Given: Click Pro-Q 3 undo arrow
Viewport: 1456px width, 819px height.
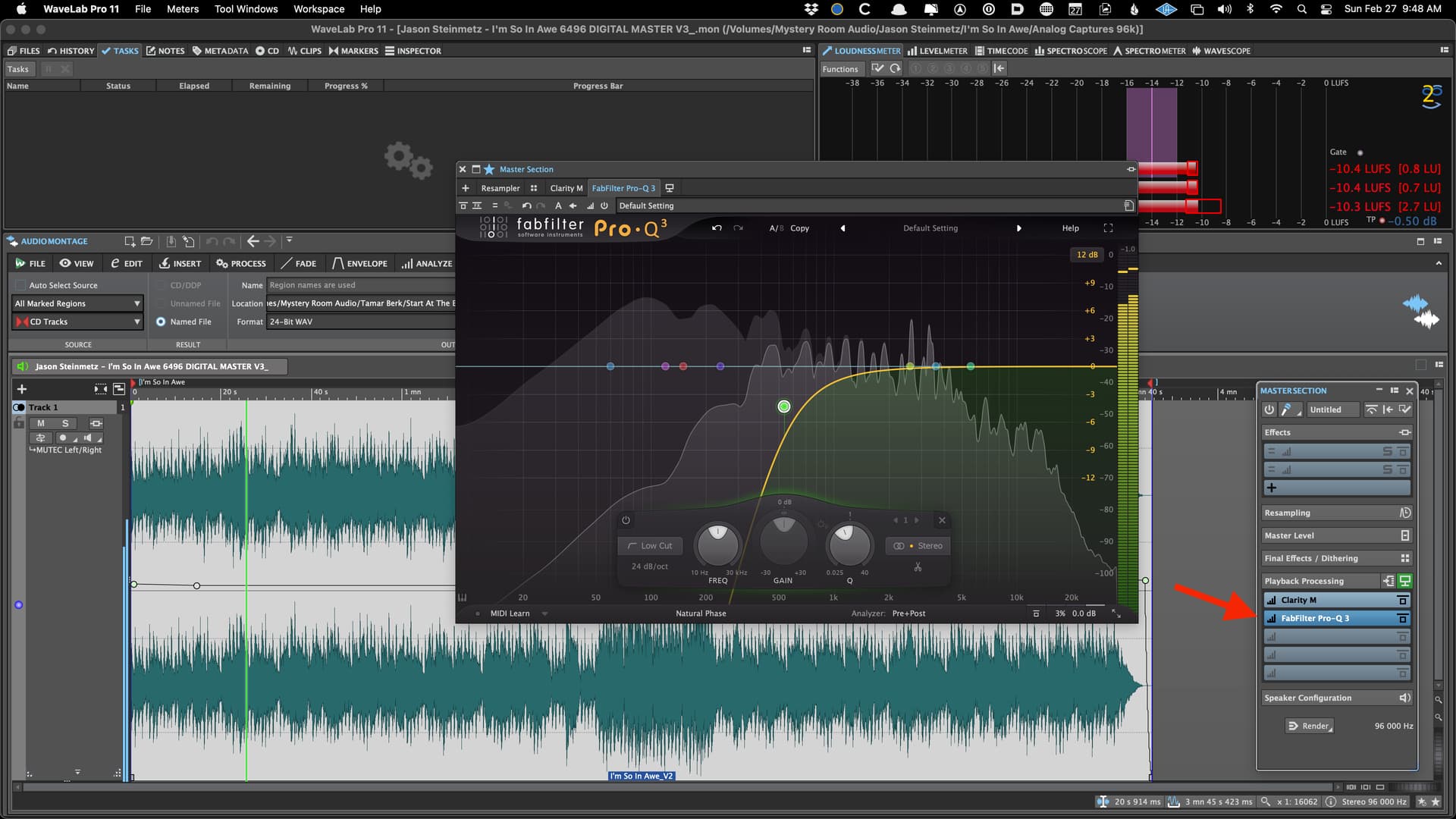Looking at the screenshot, I should click(x=717, y=228).
